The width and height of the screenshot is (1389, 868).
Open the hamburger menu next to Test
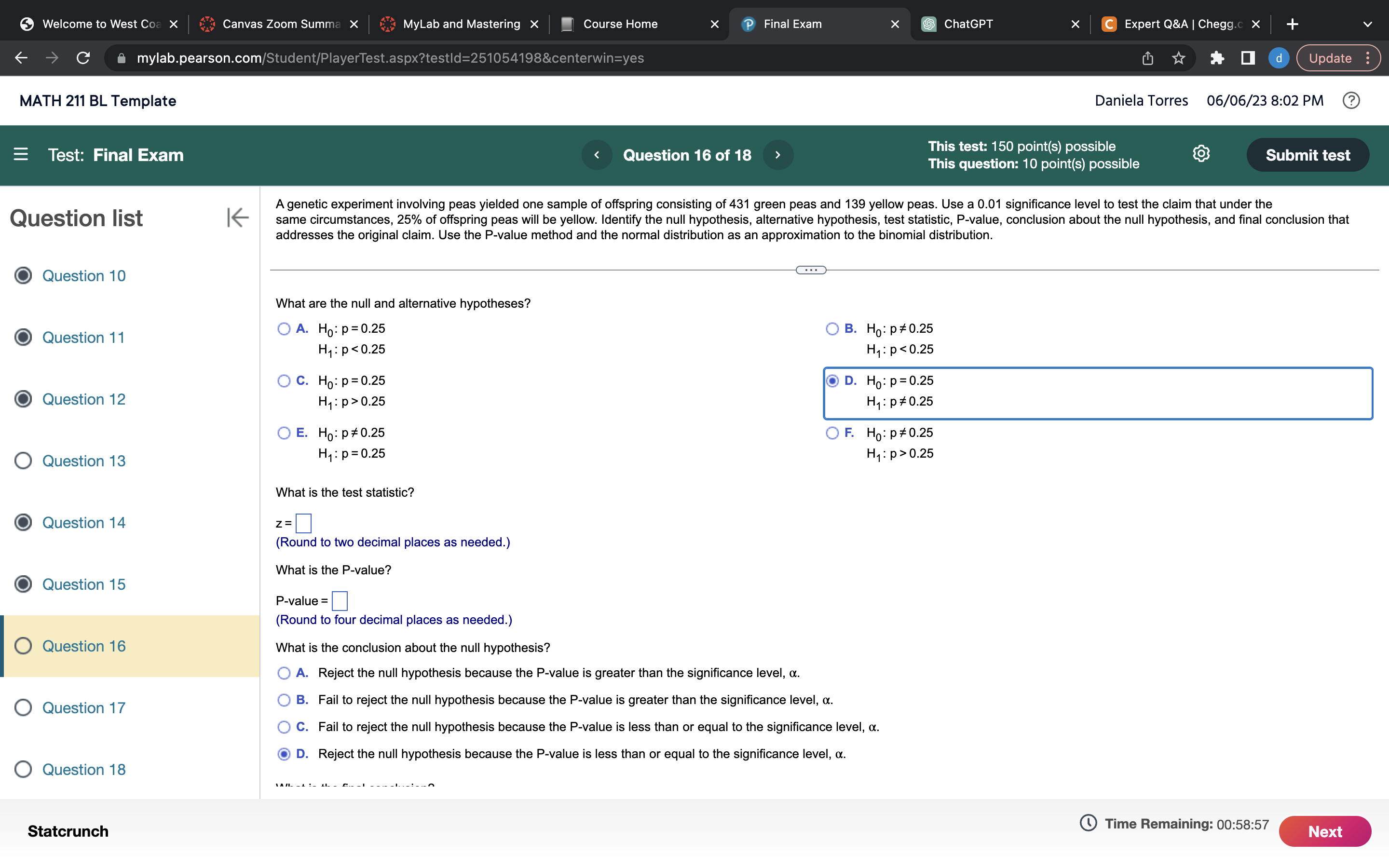[21, 154]
